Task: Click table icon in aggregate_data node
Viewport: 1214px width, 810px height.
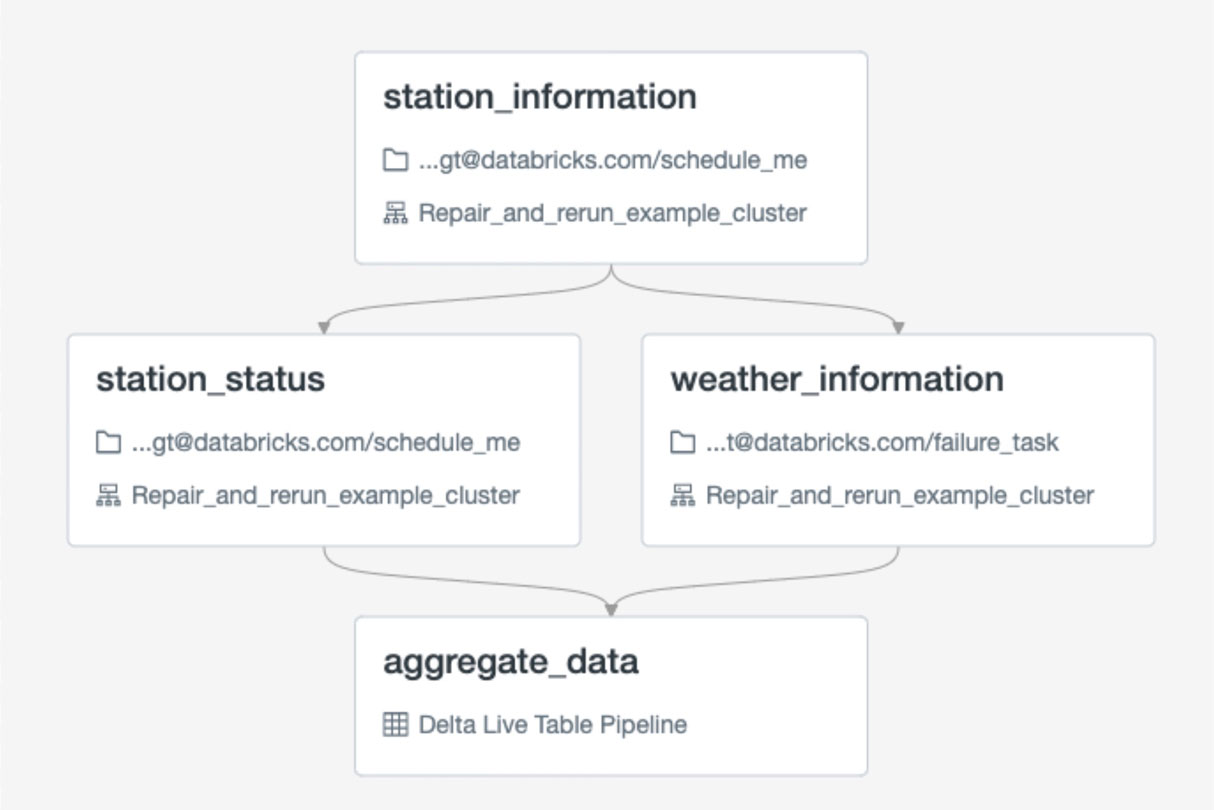Action: pos(395,724)
